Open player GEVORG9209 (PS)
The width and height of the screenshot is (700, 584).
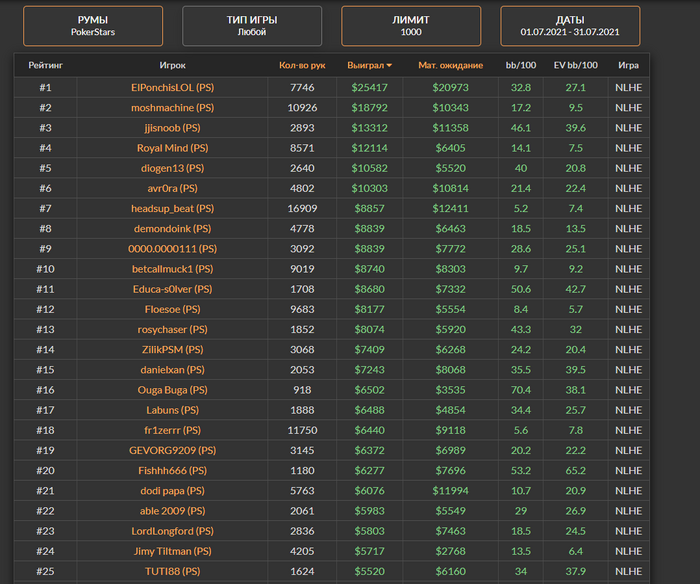[x=172, y=450]
